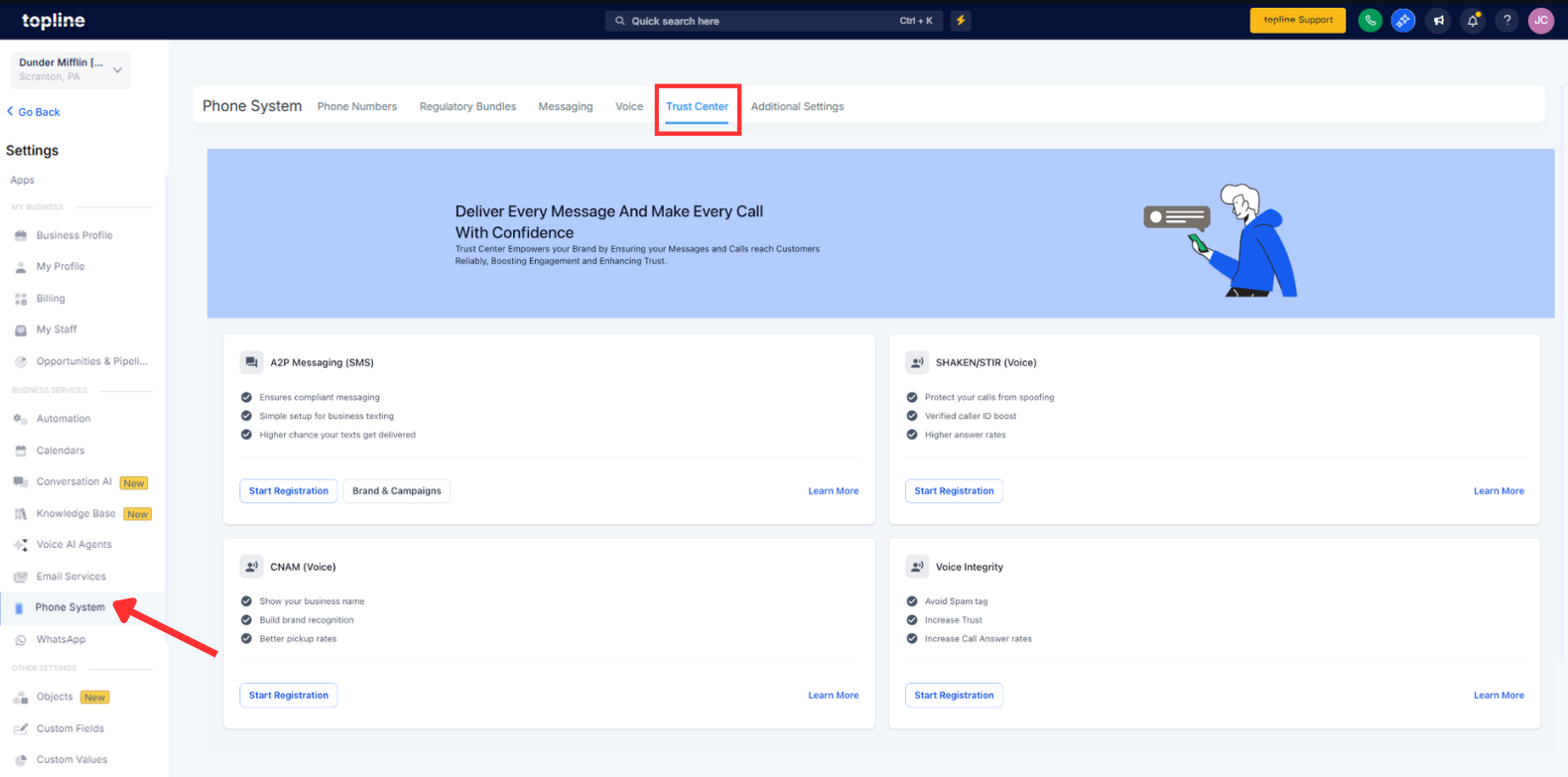The width and height of the screenshot is (1568, 777).
Task: Click the "Settings" sidebar heading
Action: (x=33, y=151)
